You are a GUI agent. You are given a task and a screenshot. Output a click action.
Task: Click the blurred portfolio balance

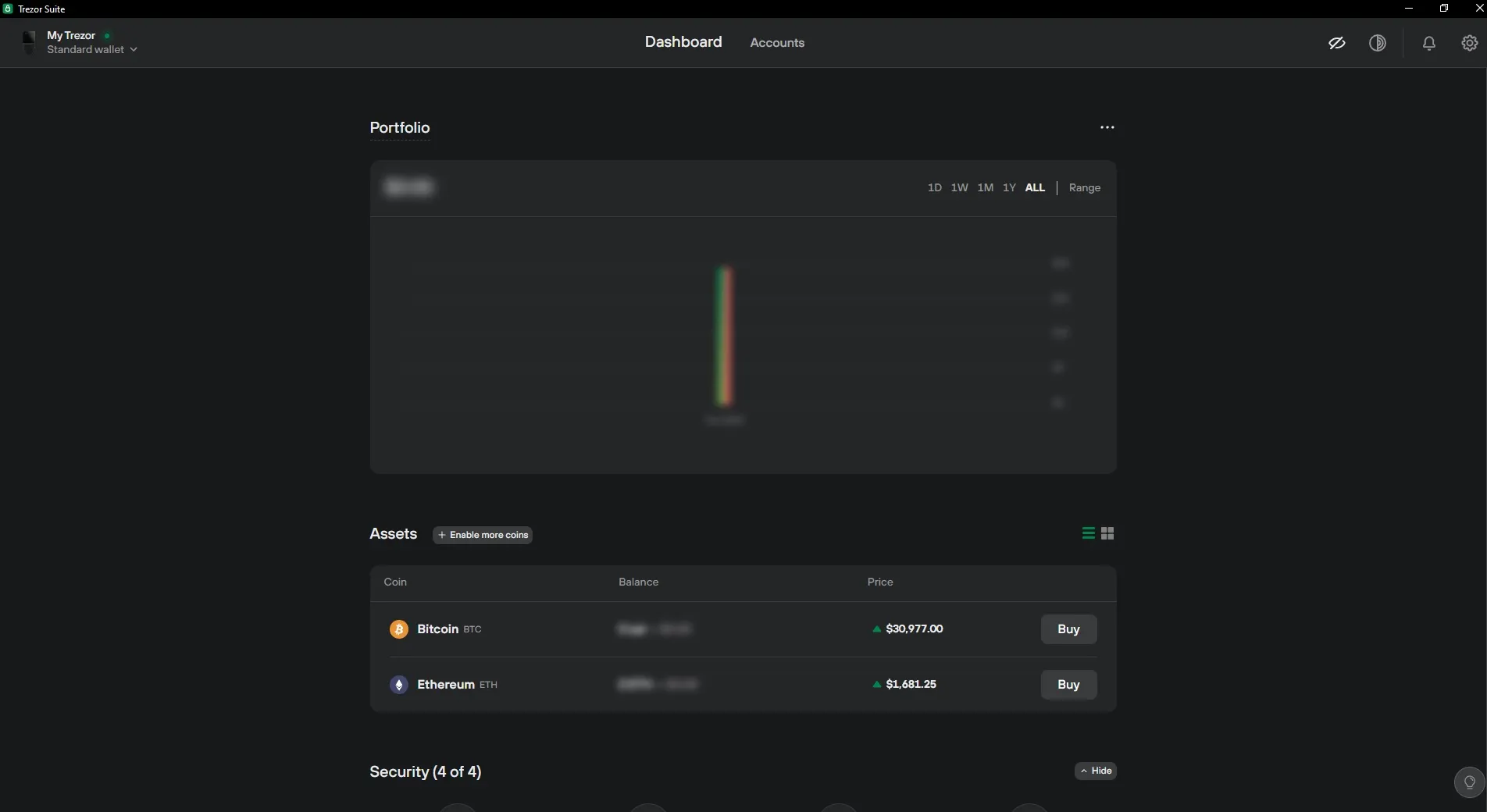[408, 187]
